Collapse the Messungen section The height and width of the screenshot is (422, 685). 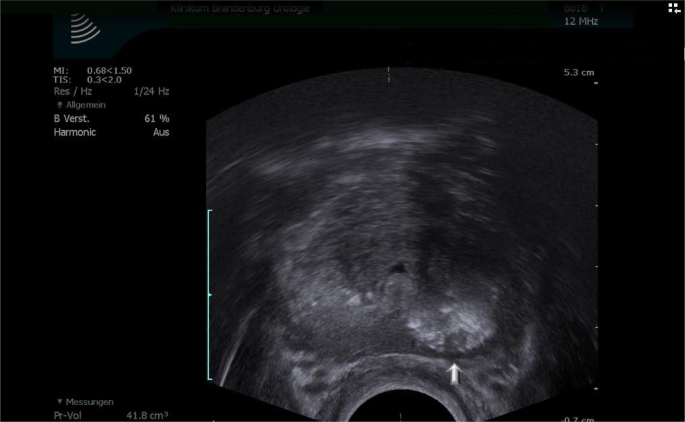point(60,401)
